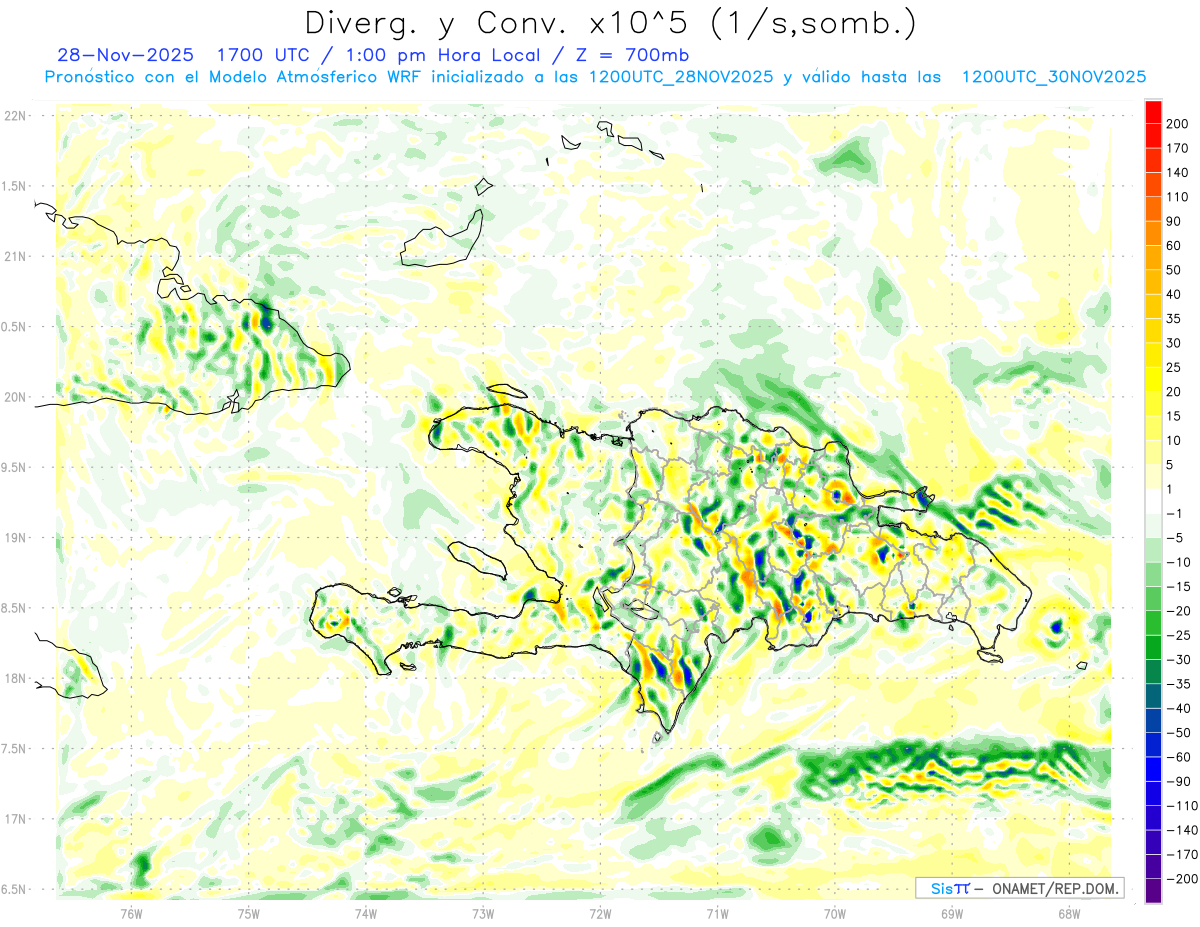The width and height of the screenshot is (1200, 927).
Task: Click the "18N" latitude label
Action: [14, 678]
